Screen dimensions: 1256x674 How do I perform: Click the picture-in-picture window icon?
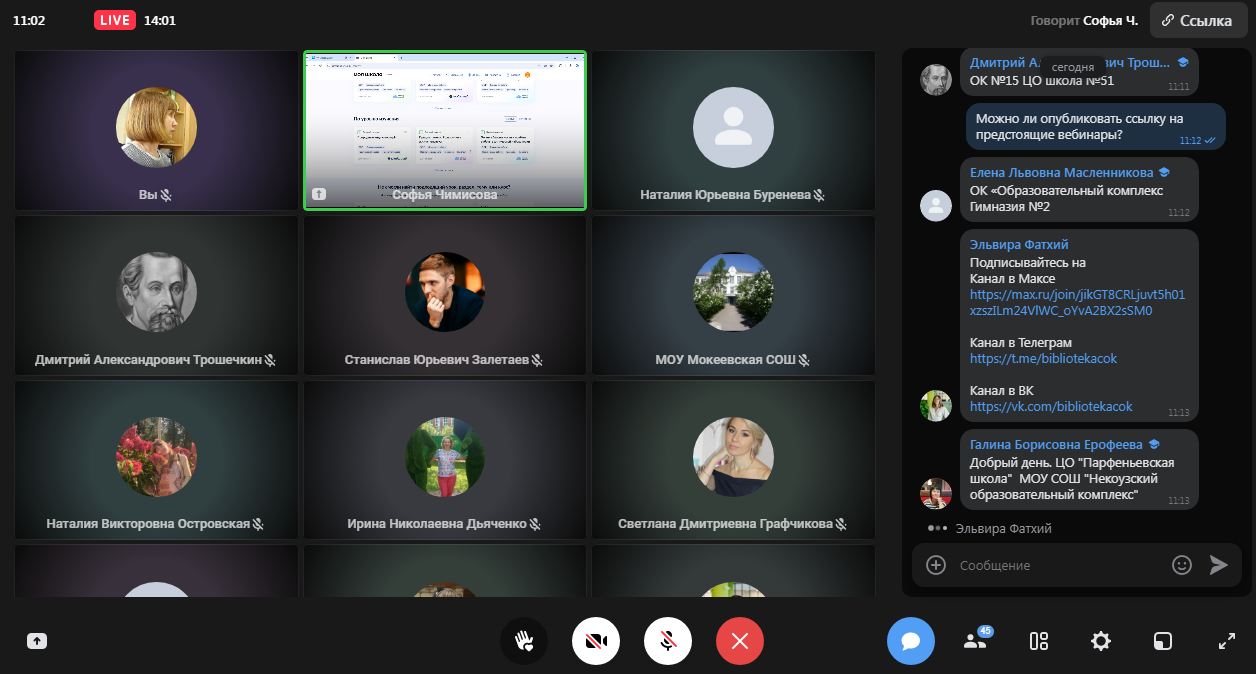1162,641
